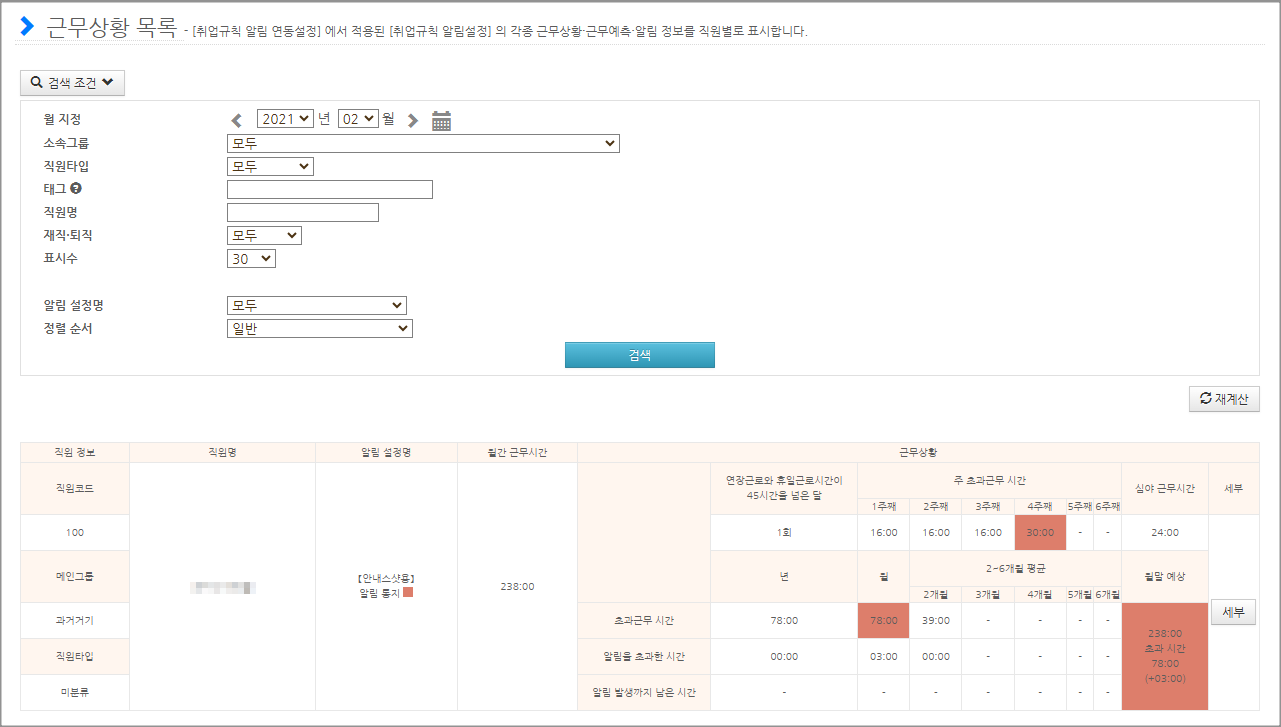Click the red 알림 통지 color swatch

click(407, 593)
